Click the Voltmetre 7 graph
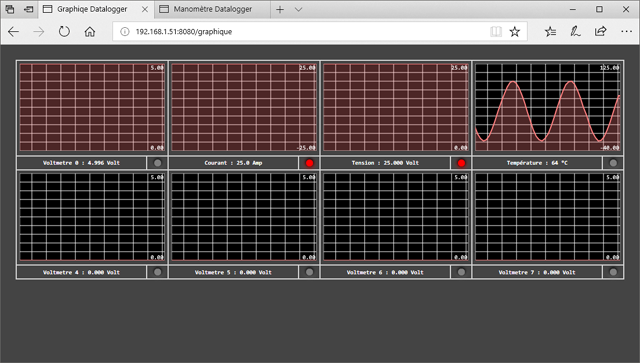Viewport: 640px width, 363px height. pyautogui.click(x=548, y=217)
